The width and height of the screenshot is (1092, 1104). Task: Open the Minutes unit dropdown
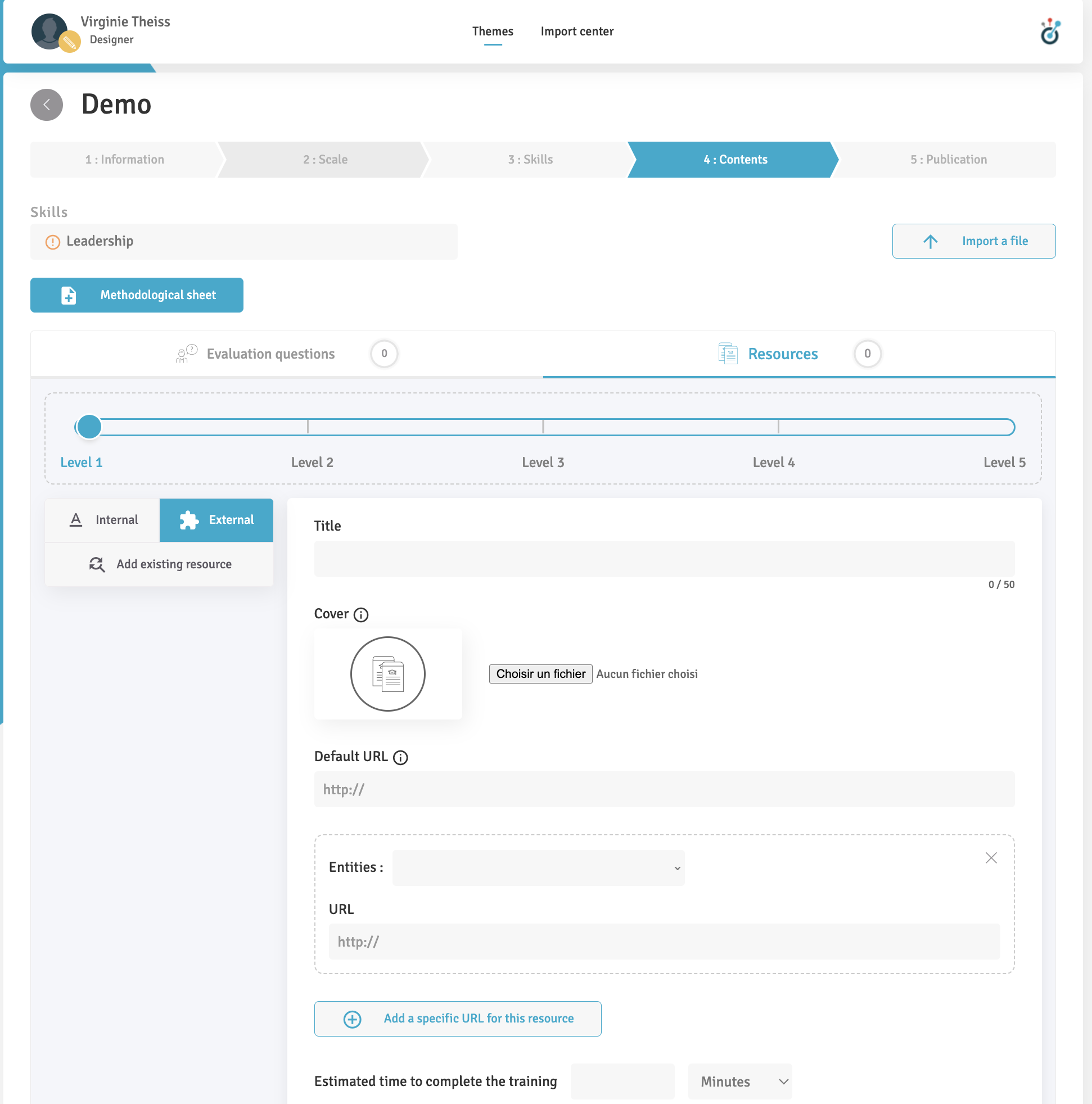click(740, 1081)
